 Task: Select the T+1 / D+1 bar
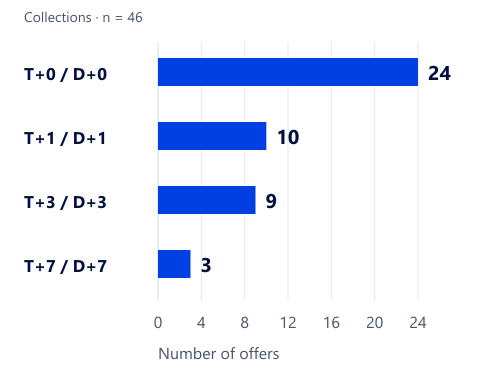212,136
